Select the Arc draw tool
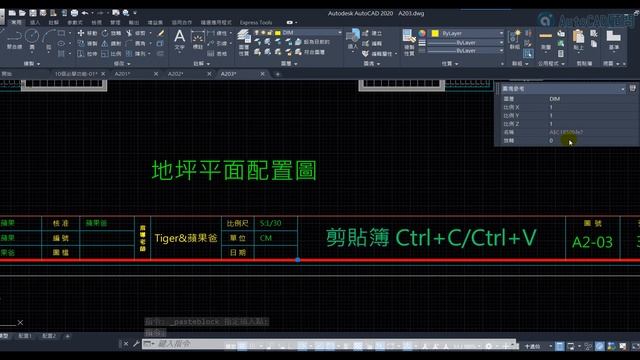This screenshot has width=640, height=360. pyautogui.click(x=49, y=40)
